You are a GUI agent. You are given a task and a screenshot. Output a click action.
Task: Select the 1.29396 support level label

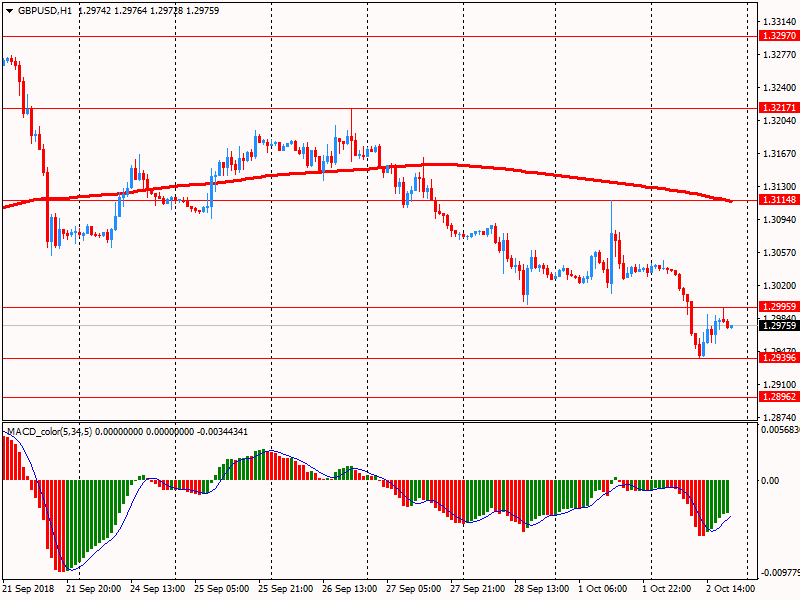(778, 358)
